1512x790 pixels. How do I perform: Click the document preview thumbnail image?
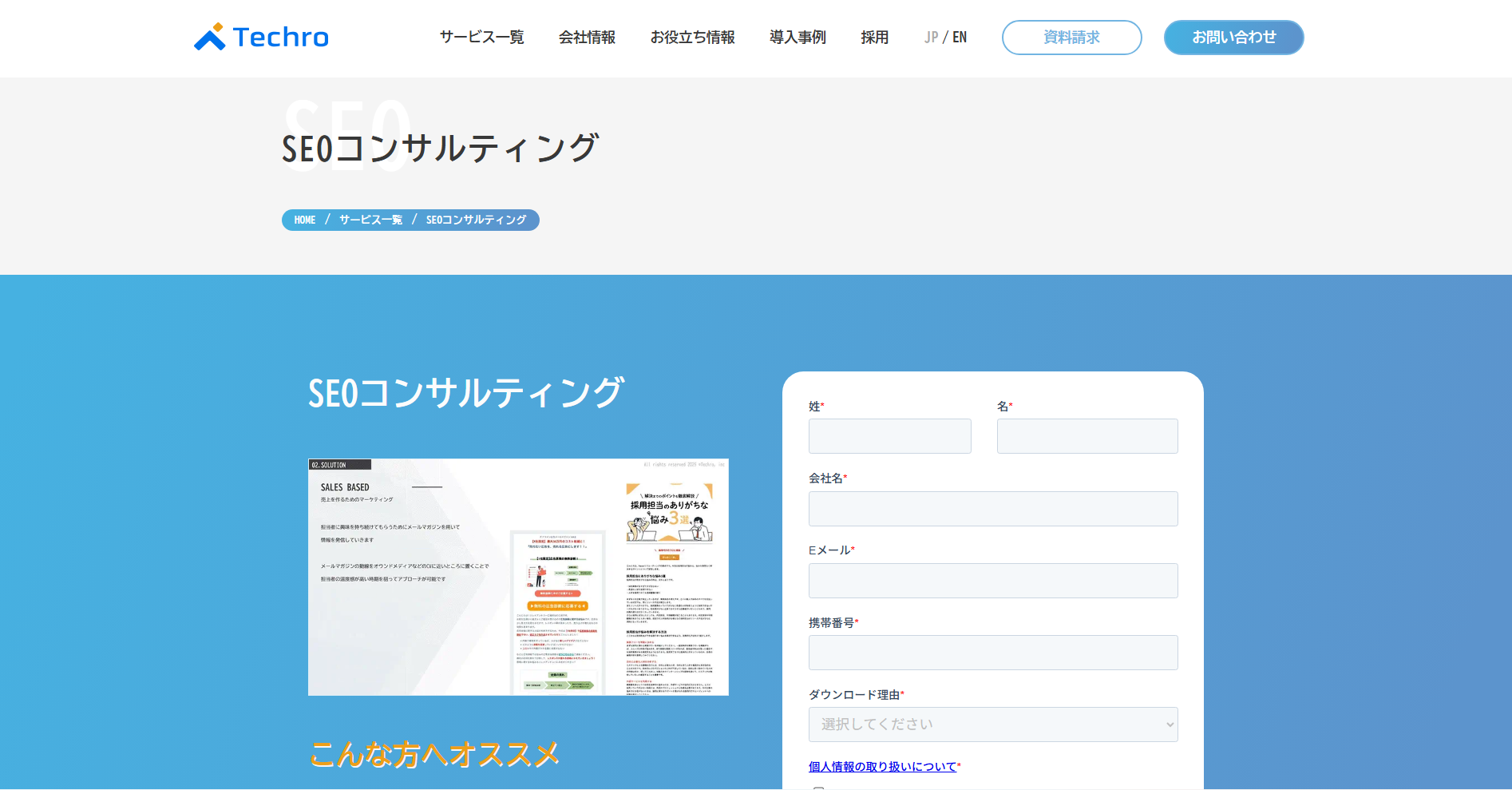(x=517, y=575)
